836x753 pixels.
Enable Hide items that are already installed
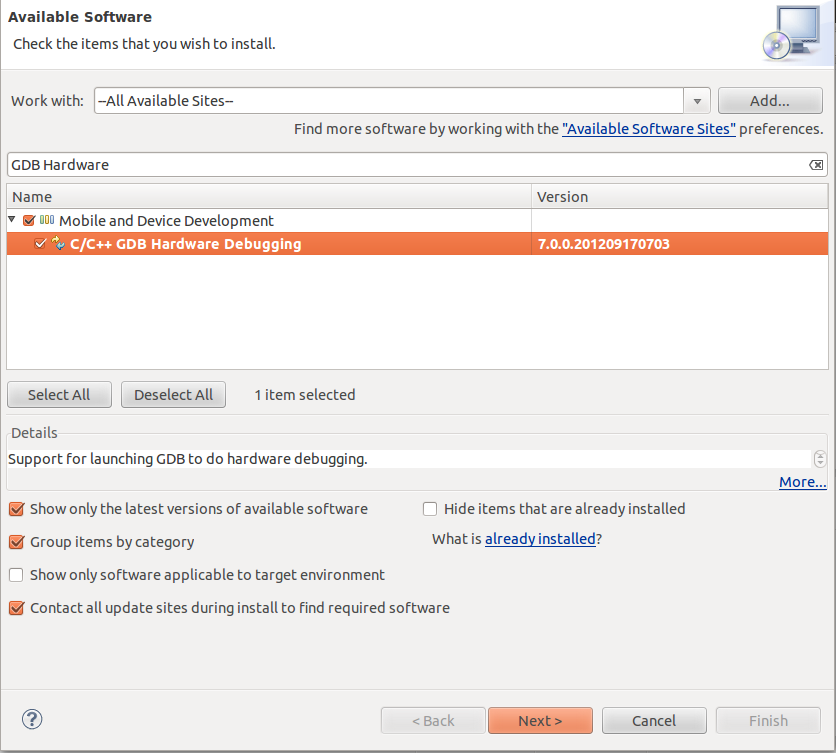click(x=430, y=509)
